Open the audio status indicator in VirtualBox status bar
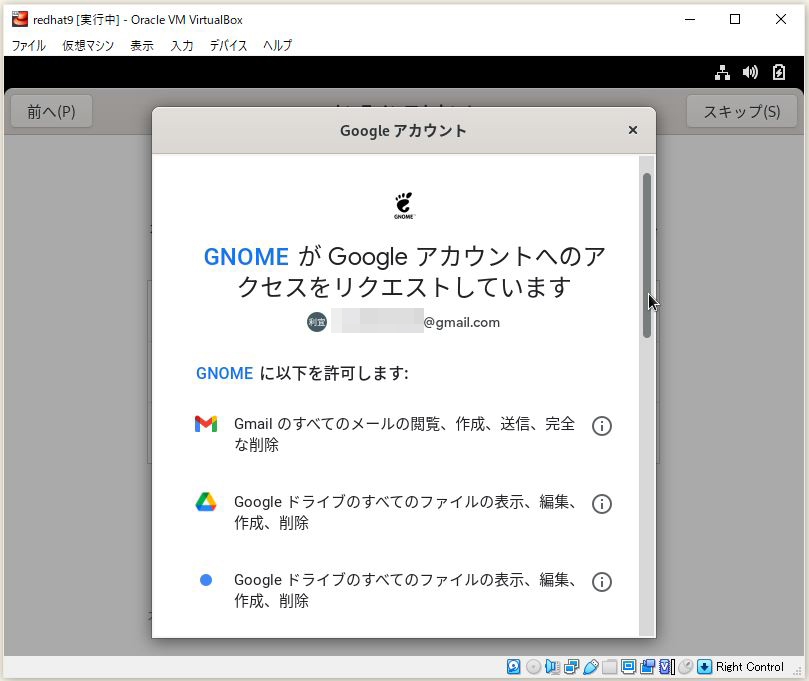The height and width of the screenshot is (681, 809). tap(552, 667)
